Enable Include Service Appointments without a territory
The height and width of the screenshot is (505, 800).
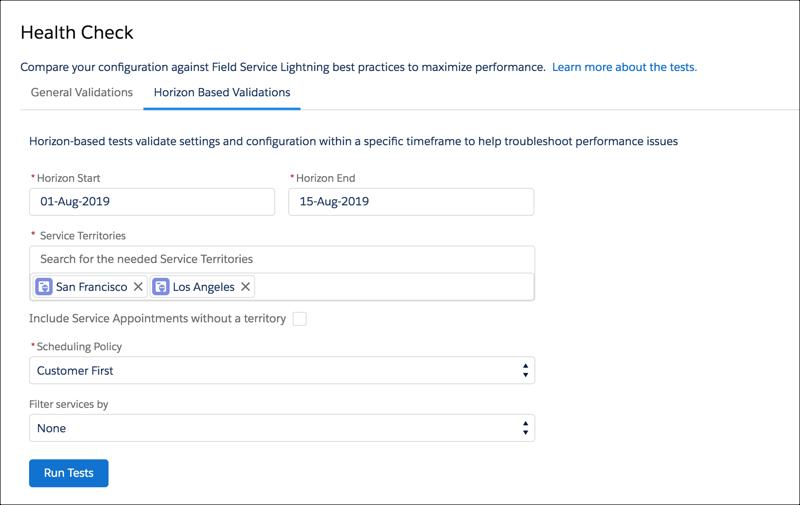299,319
